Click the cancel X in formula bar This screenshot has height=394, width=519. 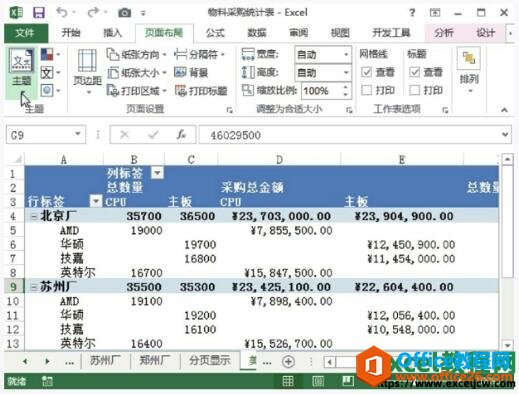tap(124, 135)
